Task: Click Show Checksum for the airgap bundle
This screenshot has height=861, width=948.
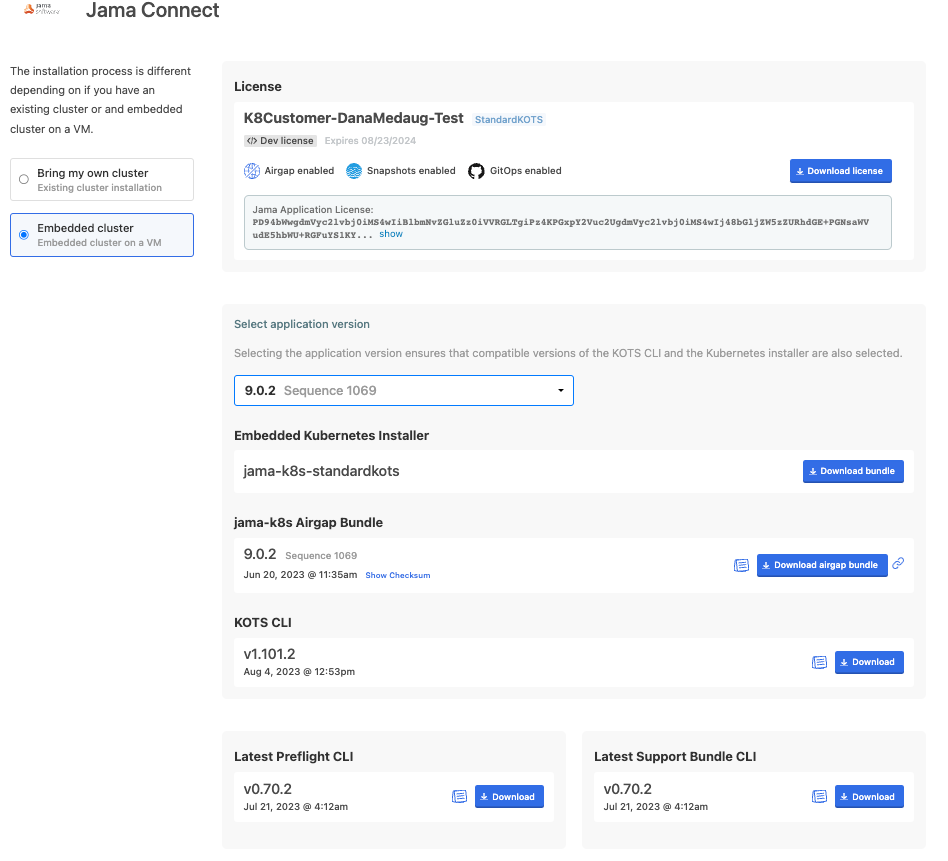Action: click(x=397, y=575)
